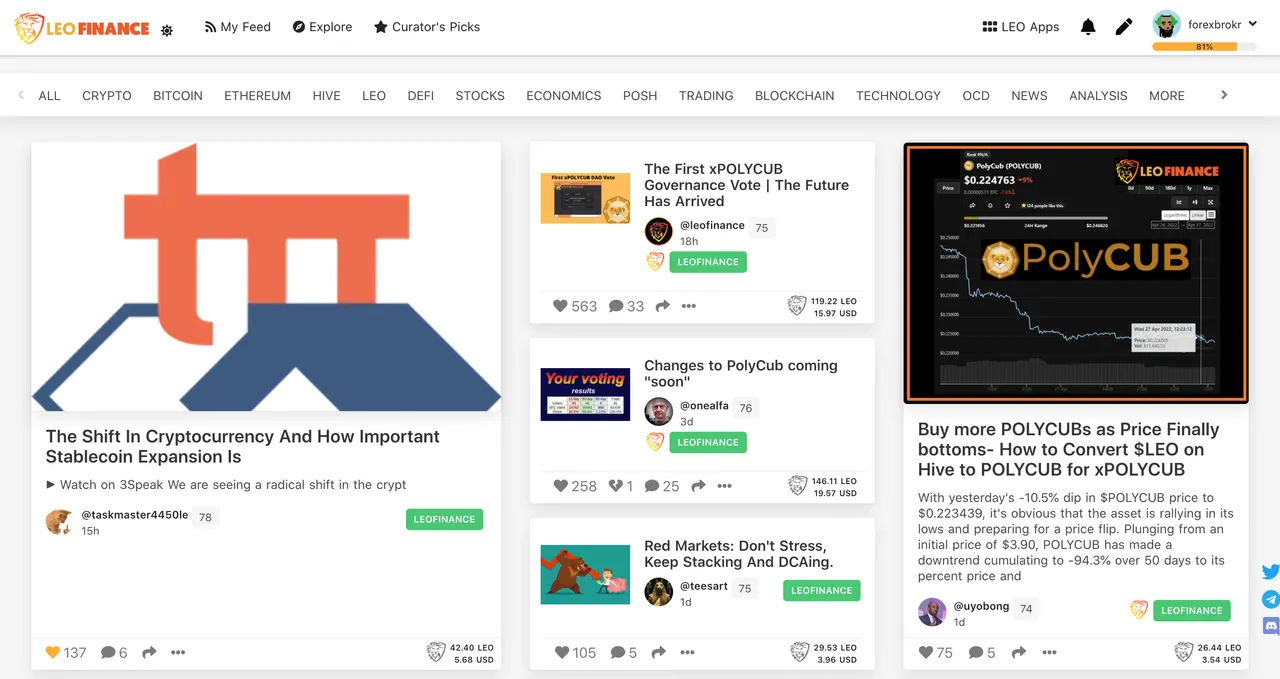Click the LeoFinance logo
Screen dimensions: 1280x679
click(x=82, y=28)
